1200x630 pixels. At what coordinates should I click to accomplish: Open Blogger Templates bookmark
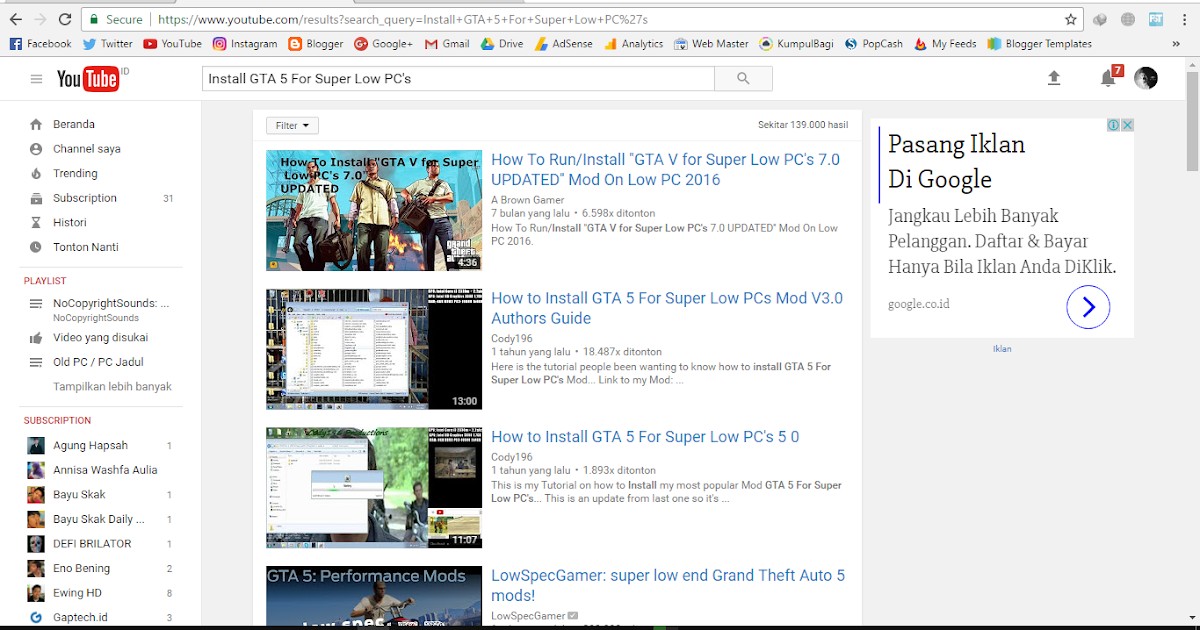point(1039,44)
